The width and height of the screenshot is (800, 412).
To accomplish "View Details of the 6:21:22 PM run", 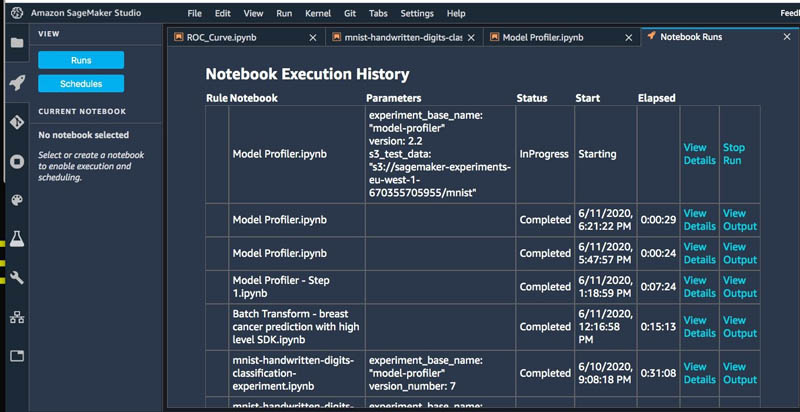I will point(699,220).
